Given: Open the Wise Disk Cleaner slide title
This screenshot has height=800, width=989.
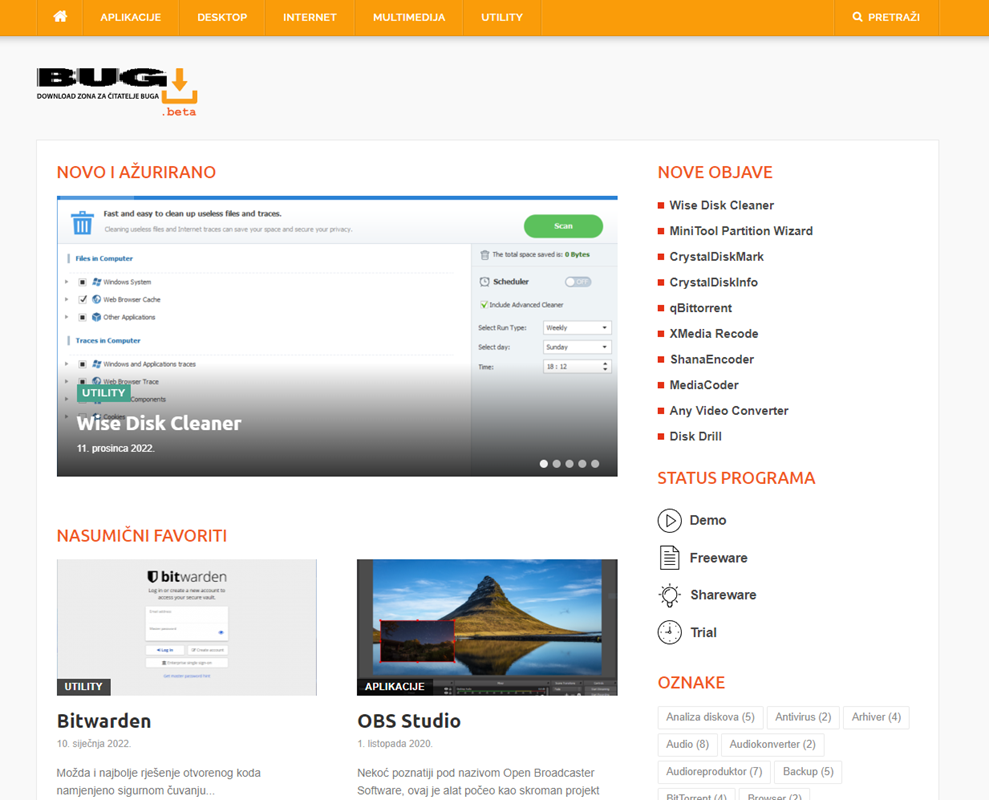Looking at the screenshot, I should coord(159,423).
